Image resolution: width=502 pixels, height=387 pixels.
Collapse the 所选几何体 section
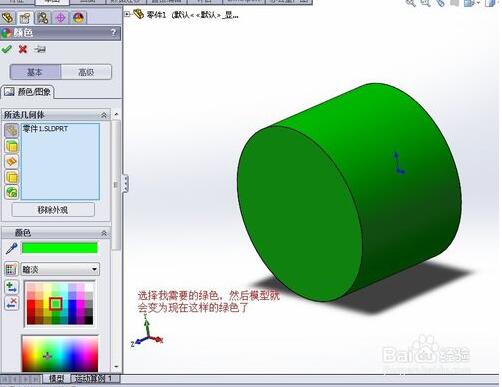(104, 115)
